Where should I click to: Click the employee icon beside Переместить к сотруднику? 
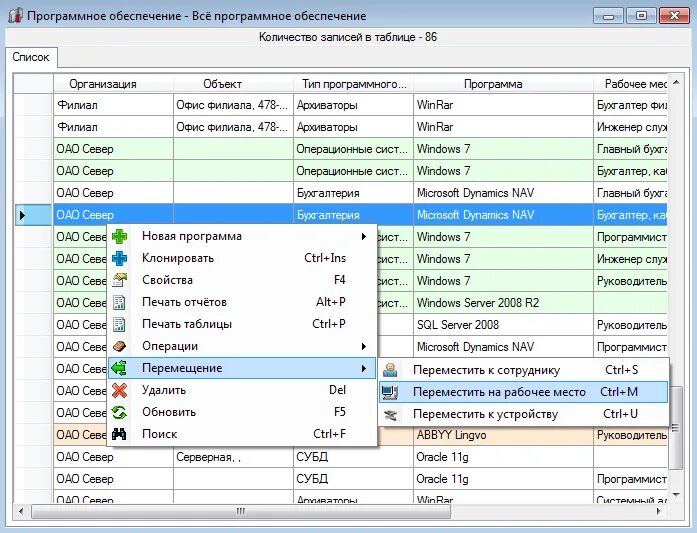point(390,370)
